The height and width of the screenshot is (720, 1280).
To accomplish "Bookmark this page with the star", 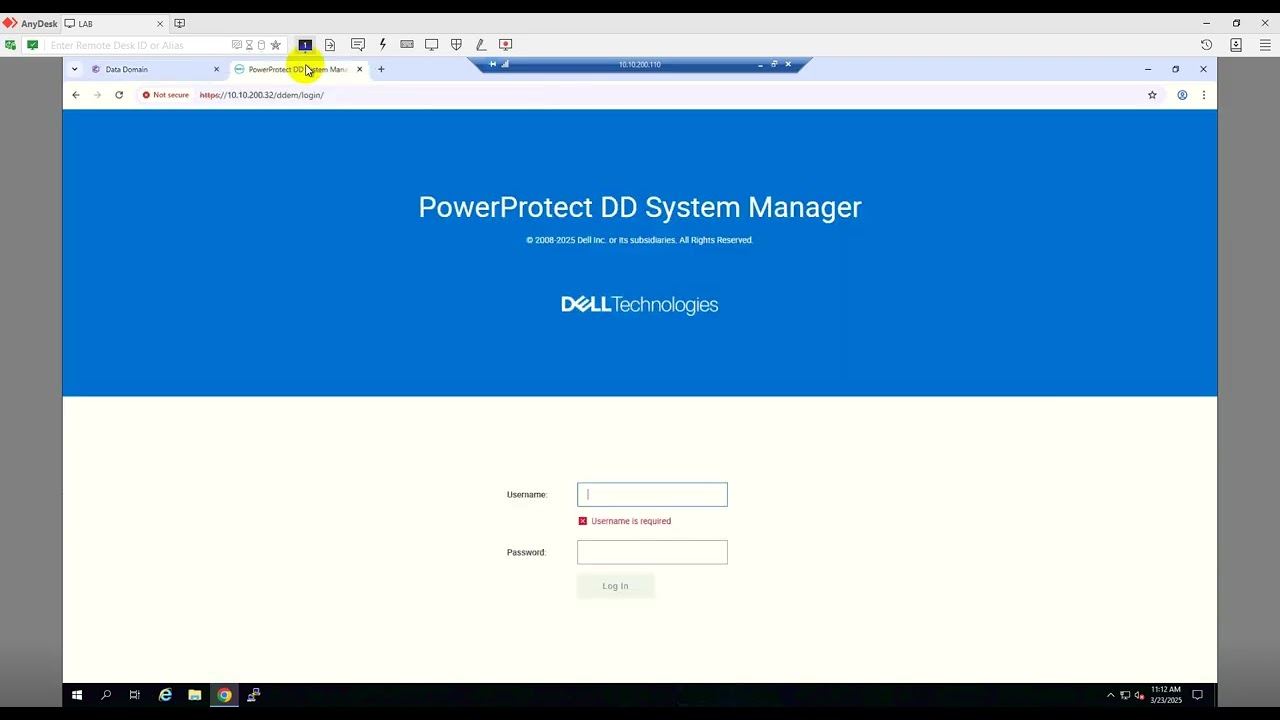I will [1152, 95].
